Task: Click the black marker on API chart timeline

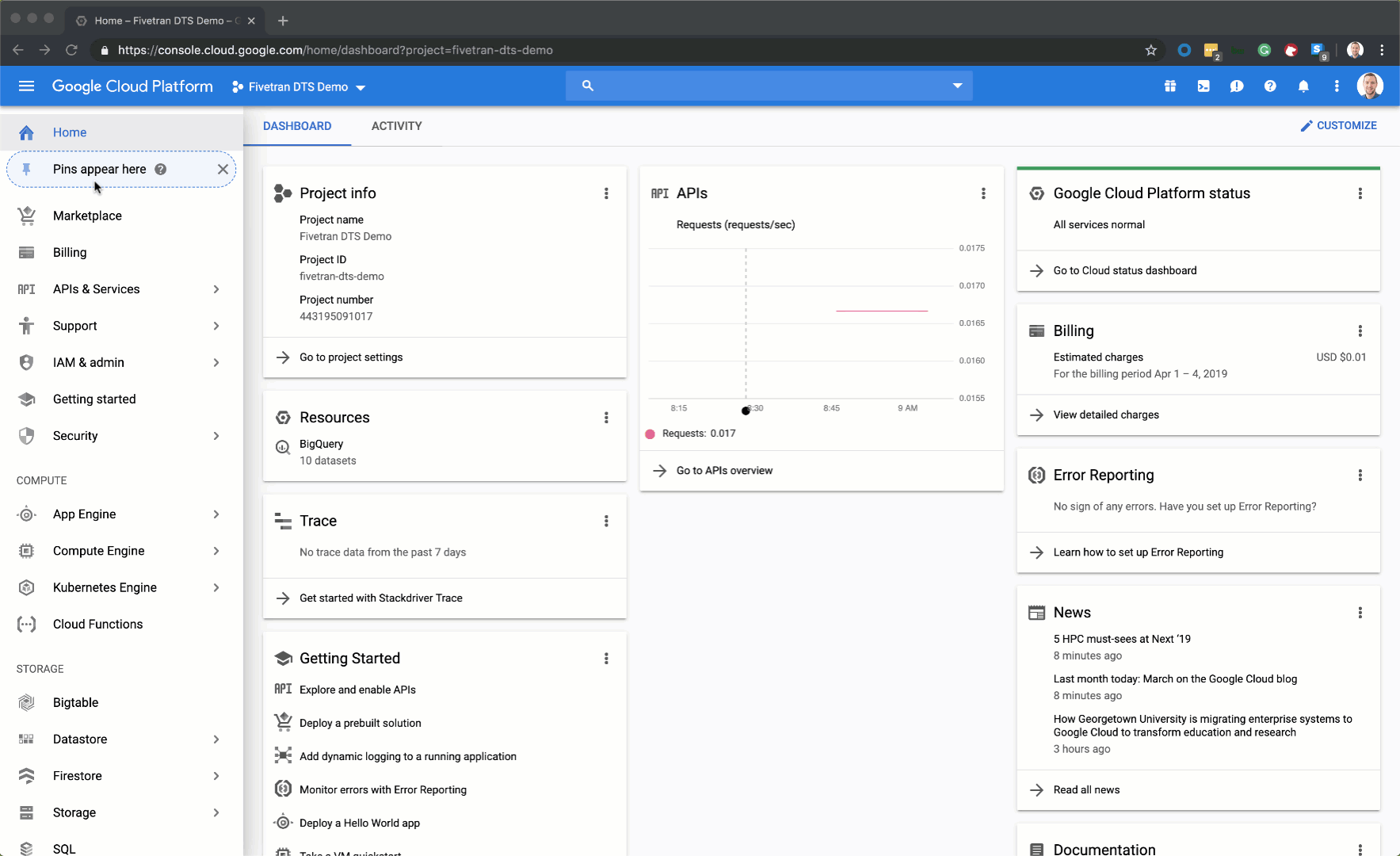Action: [x=746, y=411]
